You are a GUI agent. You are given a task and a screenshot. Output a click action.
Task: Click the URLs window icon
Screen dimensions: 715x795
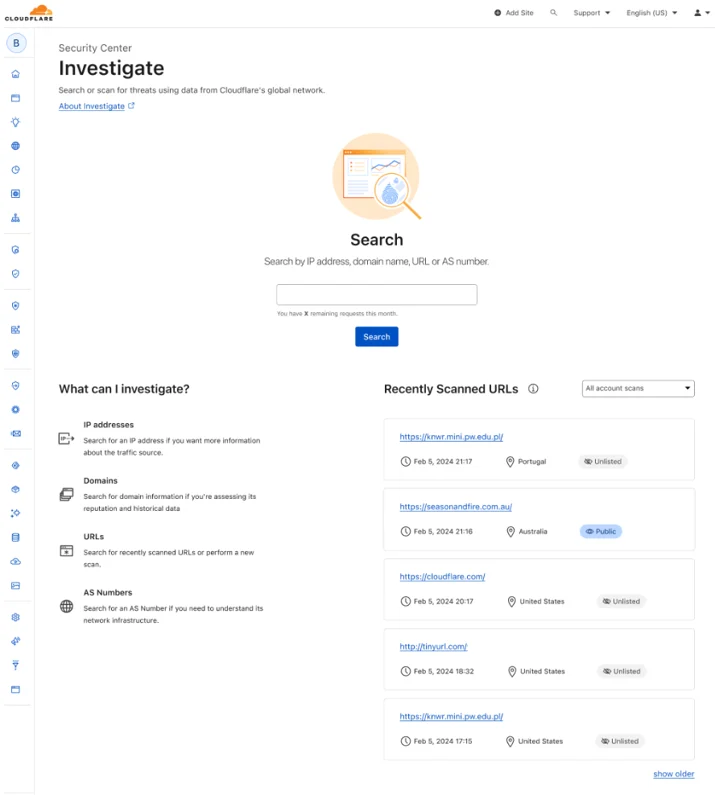pyautogui.click(x=66, y=551)
